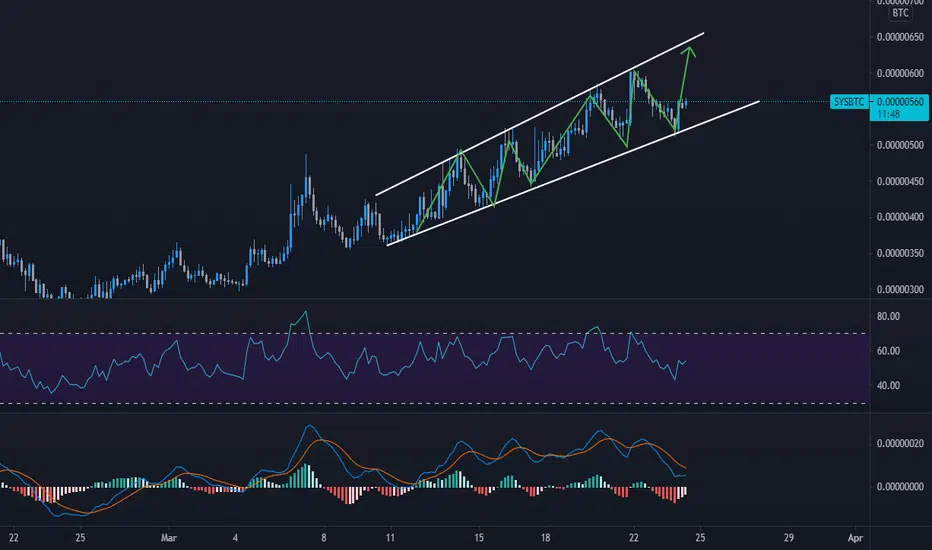Click the RSI 40.00 scale label

click(888, 385)
